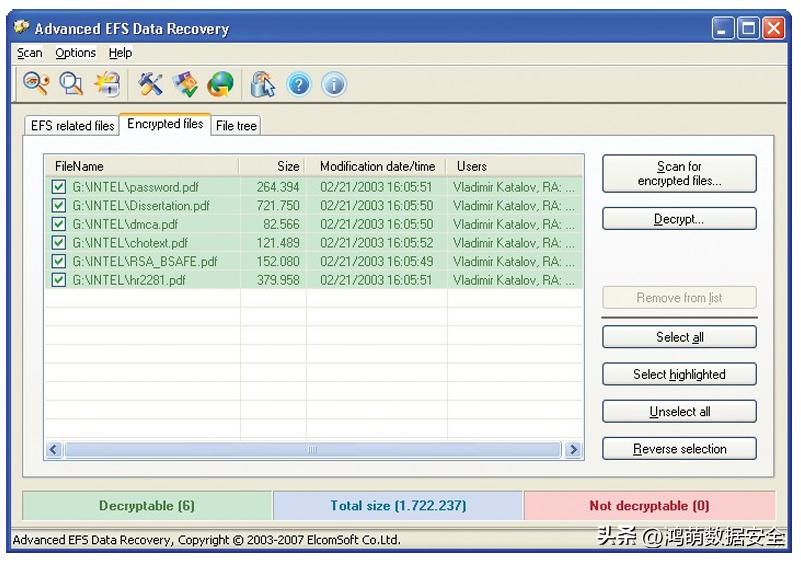Viewport: 801px width, 562px height.
Task: Toggle the chotext.pdf checkbox
Action: tap(58, 242)
